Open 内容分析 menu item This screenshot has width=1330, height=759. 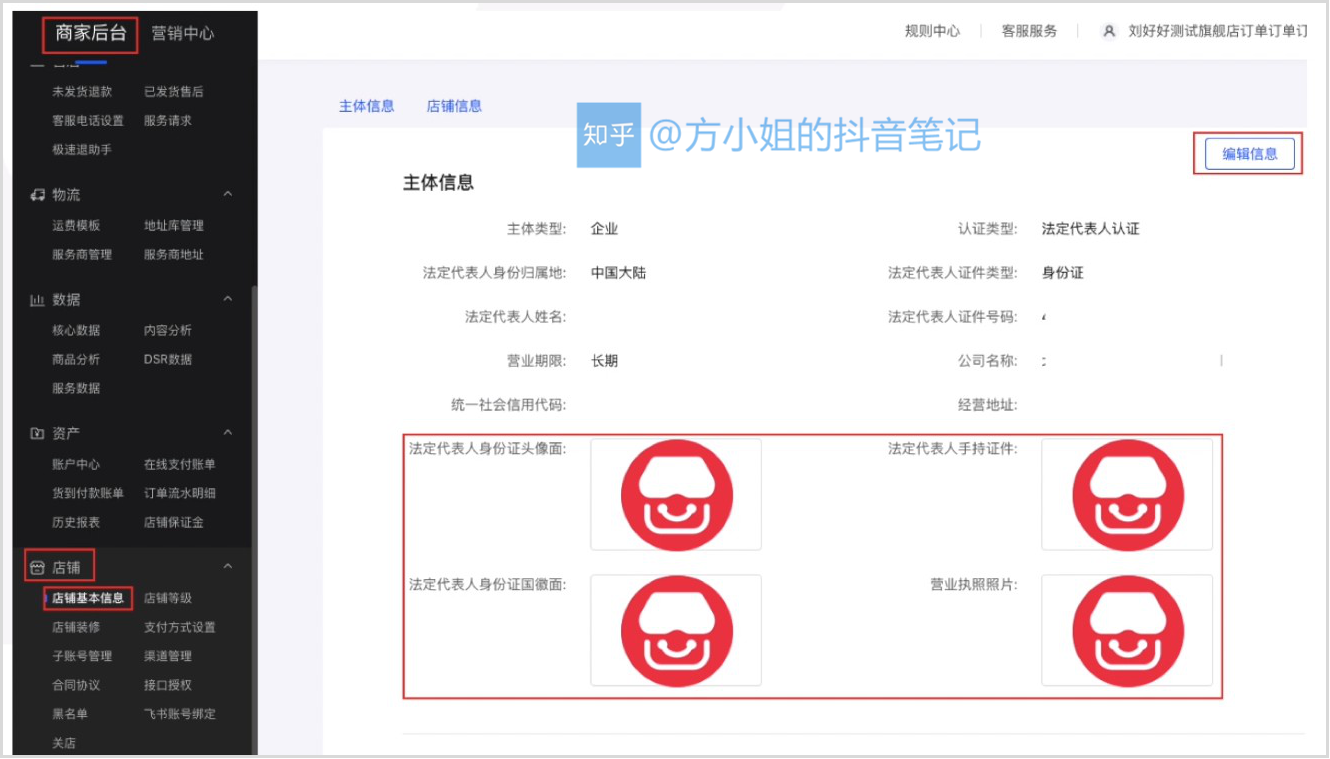168,331
